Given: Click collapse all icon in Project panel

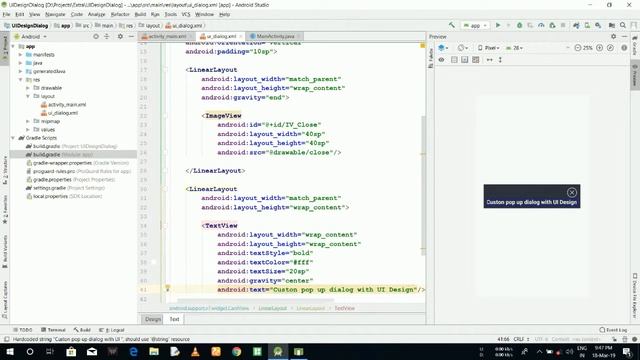Looking at the screenshot, I should pos(107,36).
